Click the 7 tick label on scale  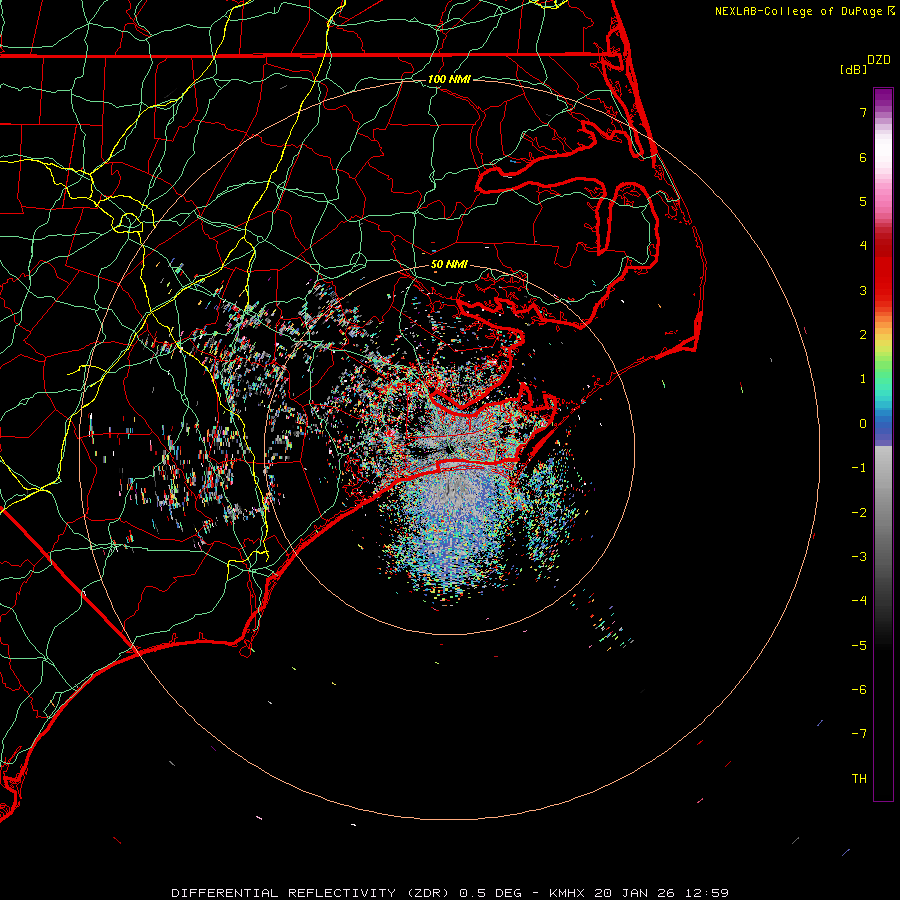863,112
